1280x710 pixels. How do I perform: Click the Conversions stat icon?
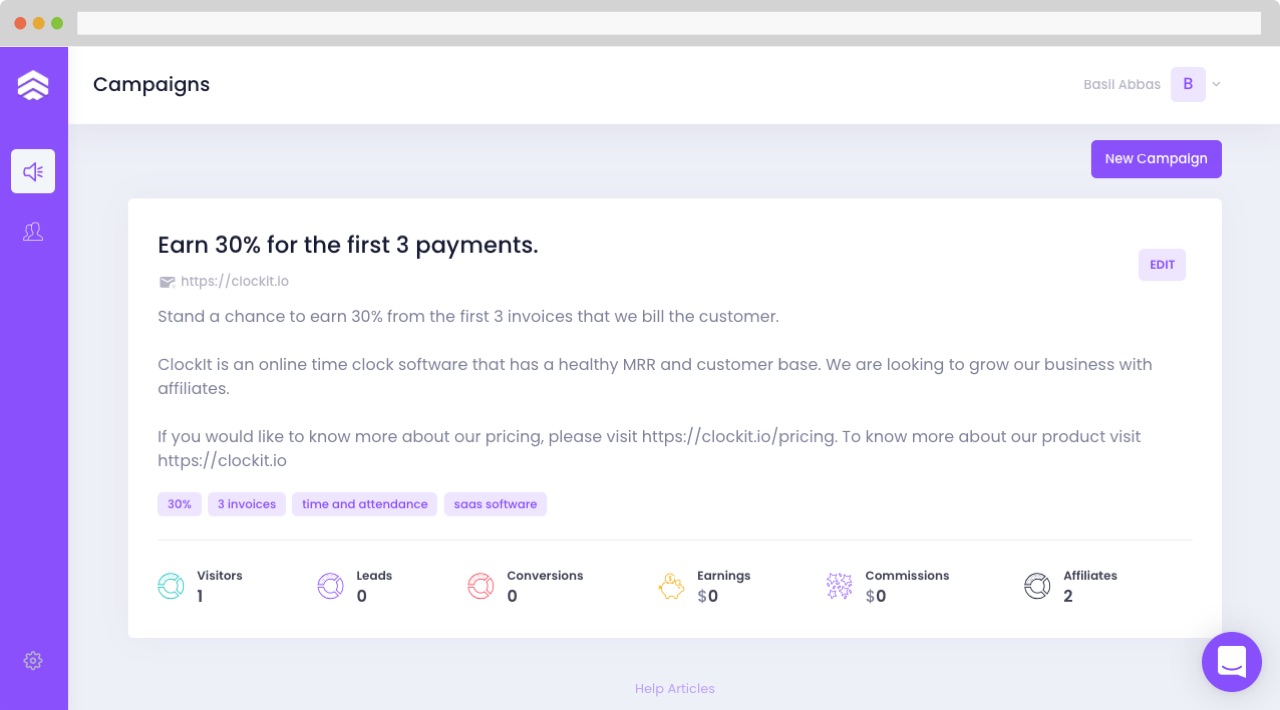(x=481, y=586)
